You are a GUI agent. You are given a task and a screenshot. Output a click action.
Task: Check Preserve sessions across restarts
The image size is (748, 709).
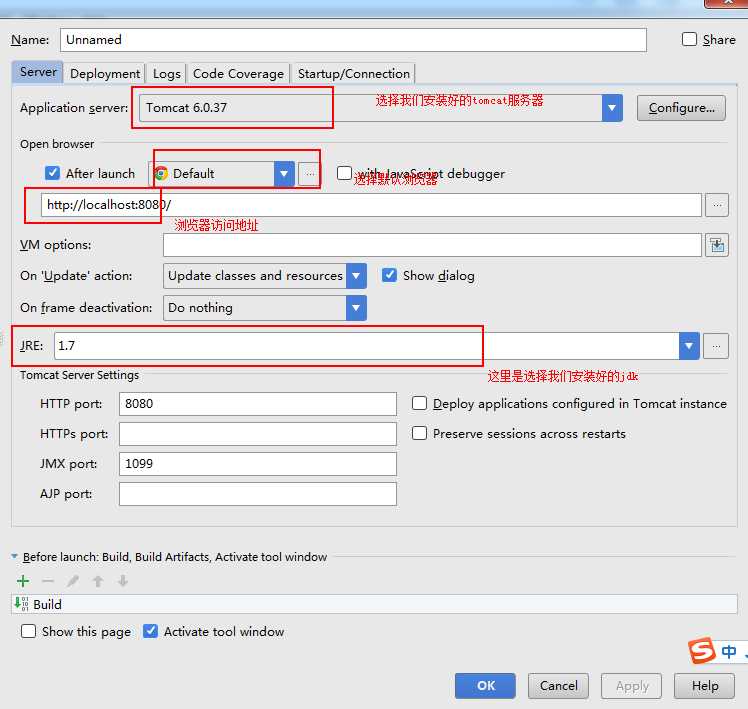click(419, 433)
